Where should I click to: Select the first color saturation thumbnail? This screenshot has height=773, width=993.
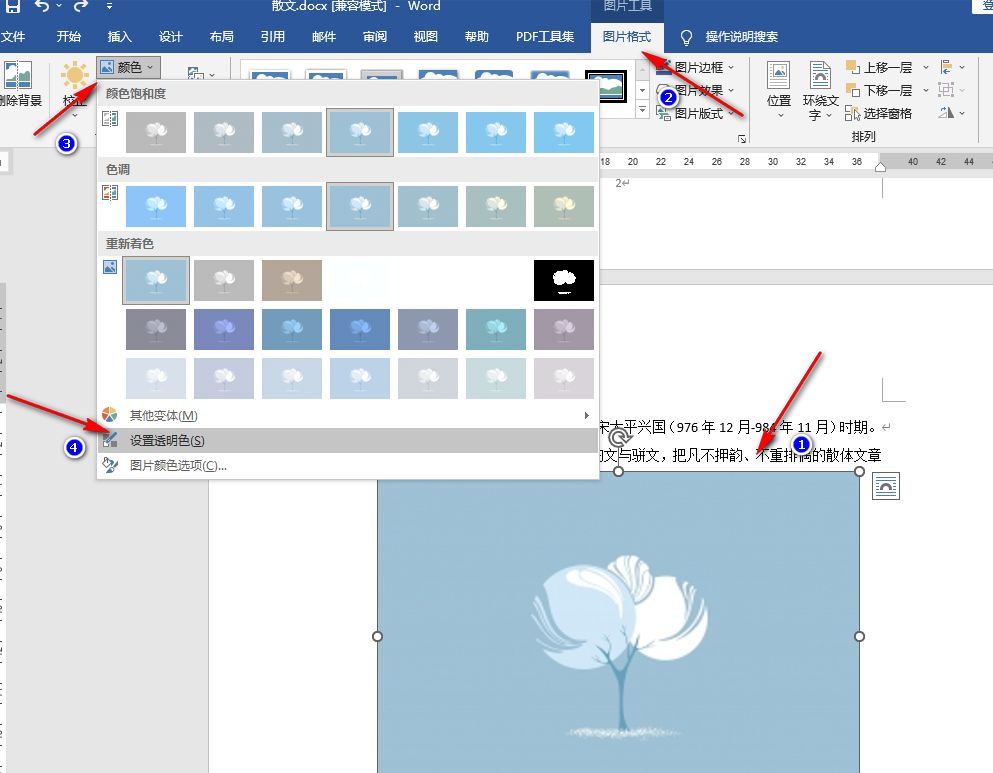coord(156,132)
